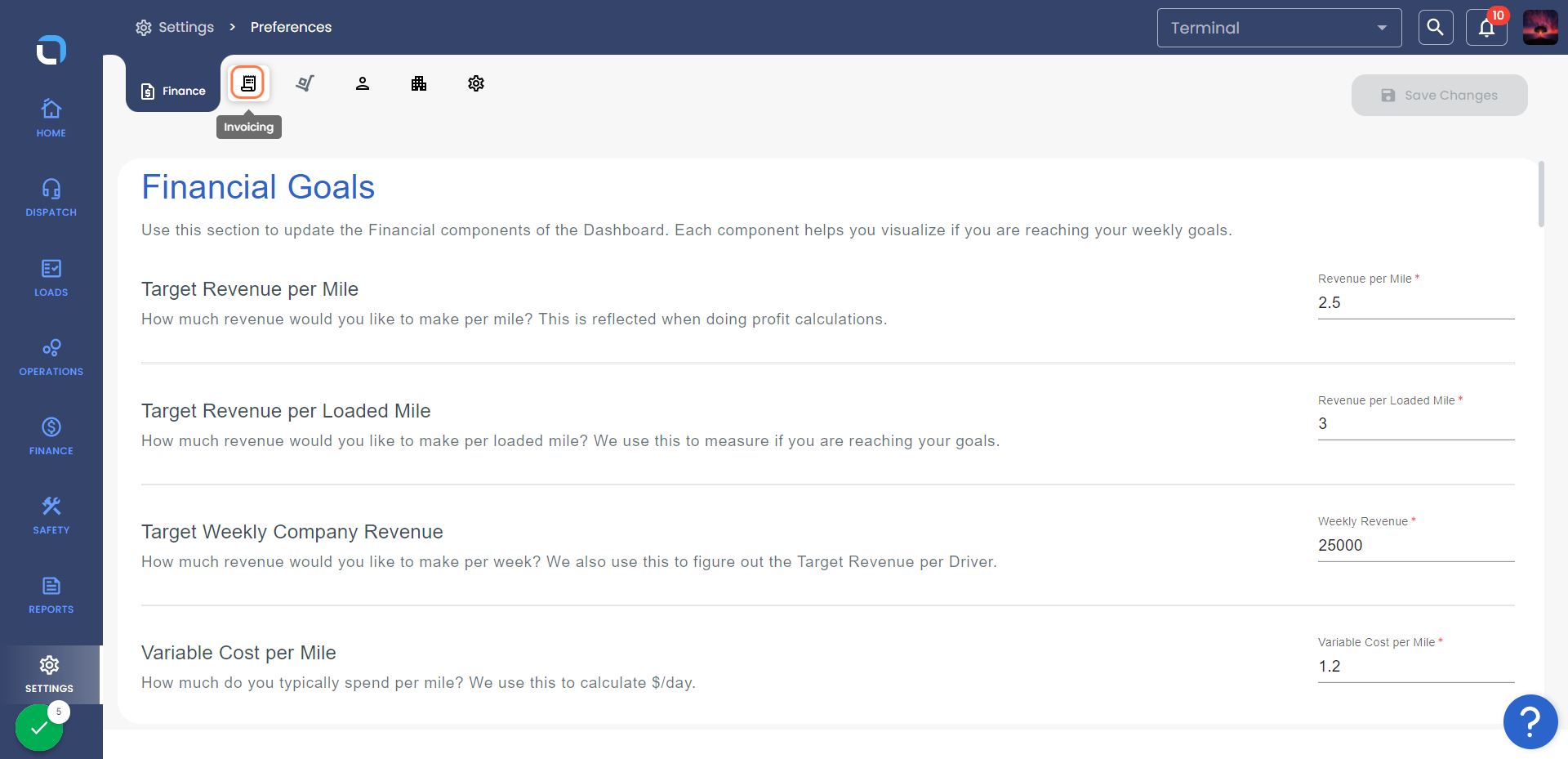Screen dimensions: 1568x759
Task: Open the Safety section
Action: (x=51, y=516)
